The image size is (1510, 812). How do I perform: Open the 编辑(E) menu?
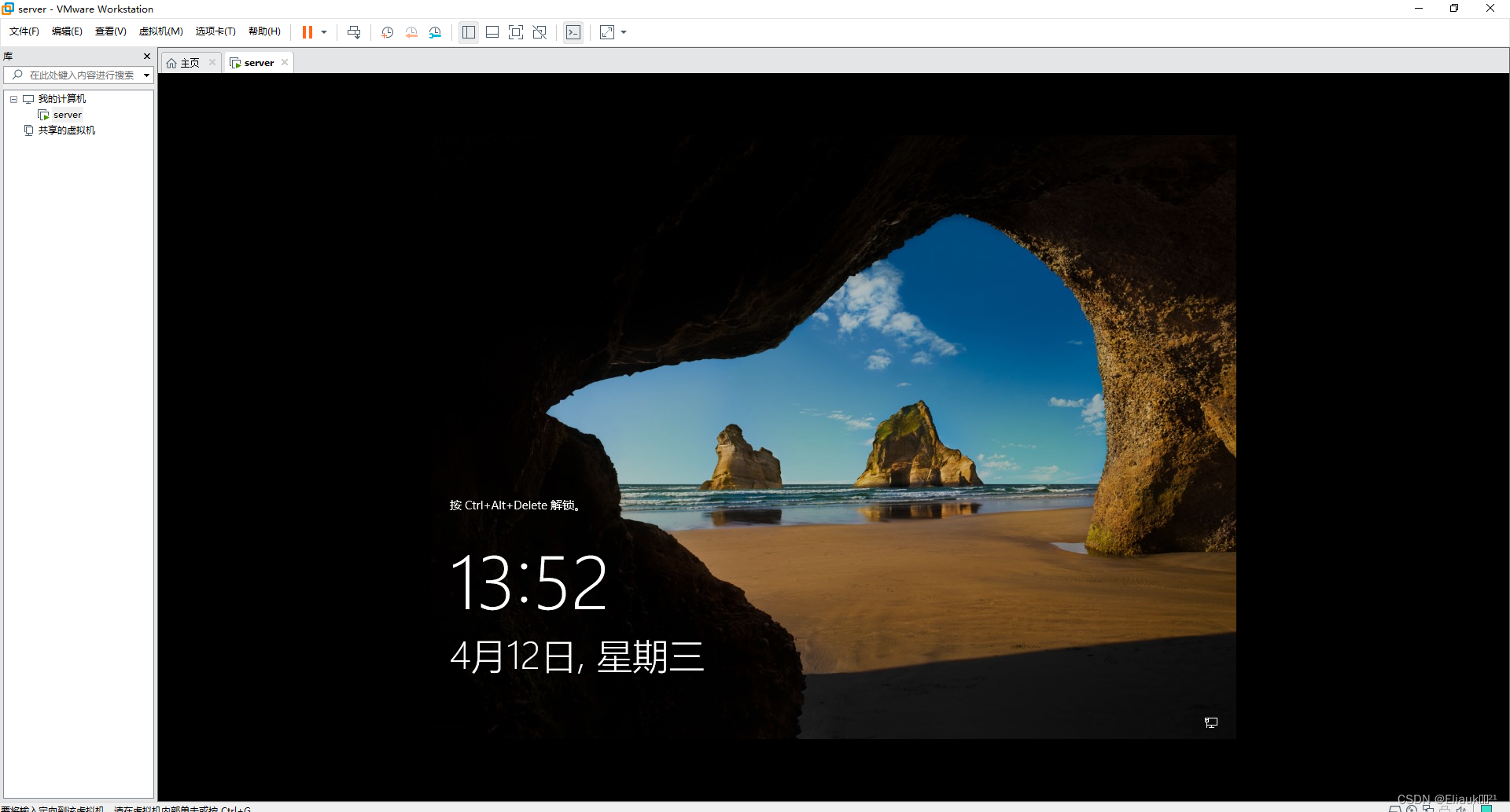pos(67,31)
